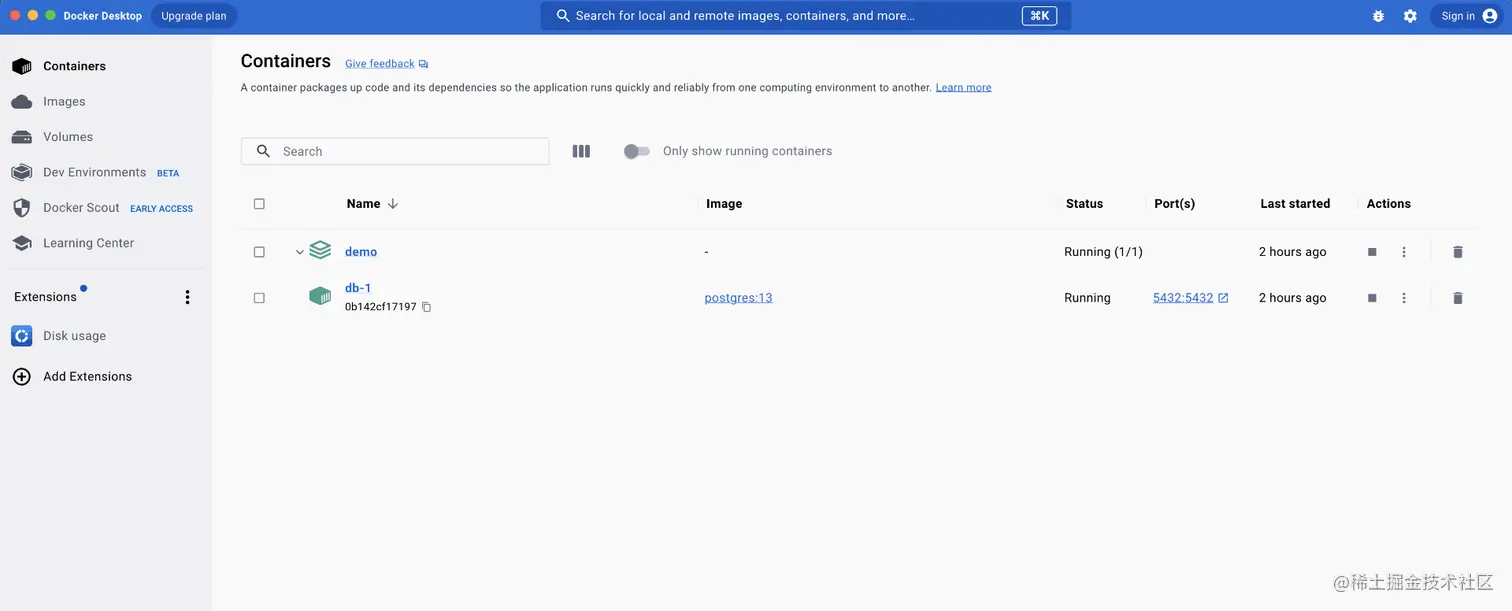Open settings gear icon
The height and width of the screenshot is (611, 1512).
1410,16
